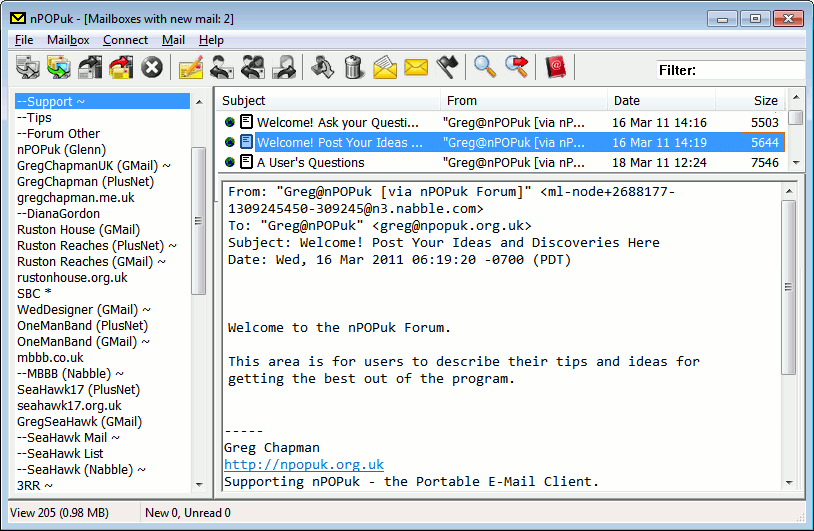Click document icon of 'A User's Questions' row
Screen dimensions: 814x531
coord(246,162)
